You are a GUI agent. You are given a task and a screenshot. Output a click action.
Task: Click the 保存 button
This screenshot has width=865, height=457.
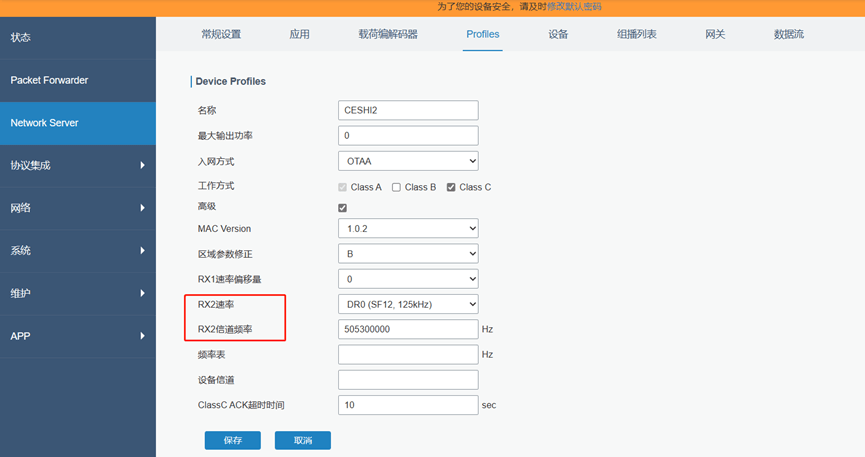[x=233, y=440]
